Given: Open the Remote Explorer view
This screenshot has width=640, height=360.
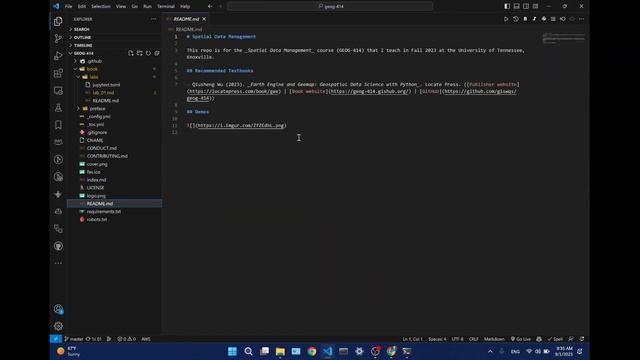Looking at the screenshot, I should (x=58, y=91).
